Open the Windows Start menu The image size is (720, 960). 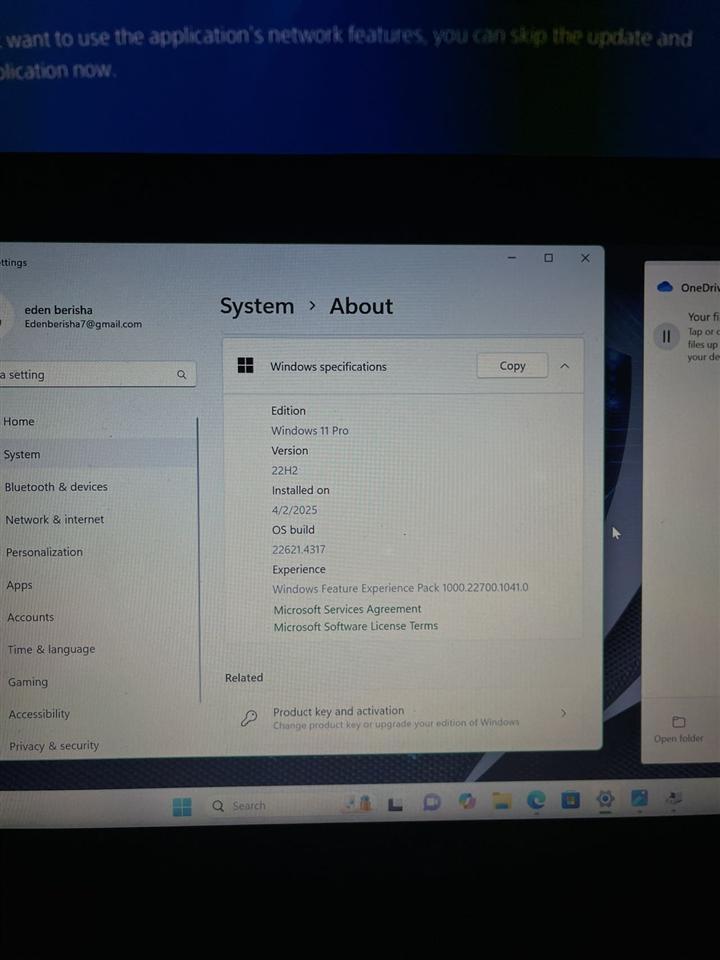coord(182,807)
